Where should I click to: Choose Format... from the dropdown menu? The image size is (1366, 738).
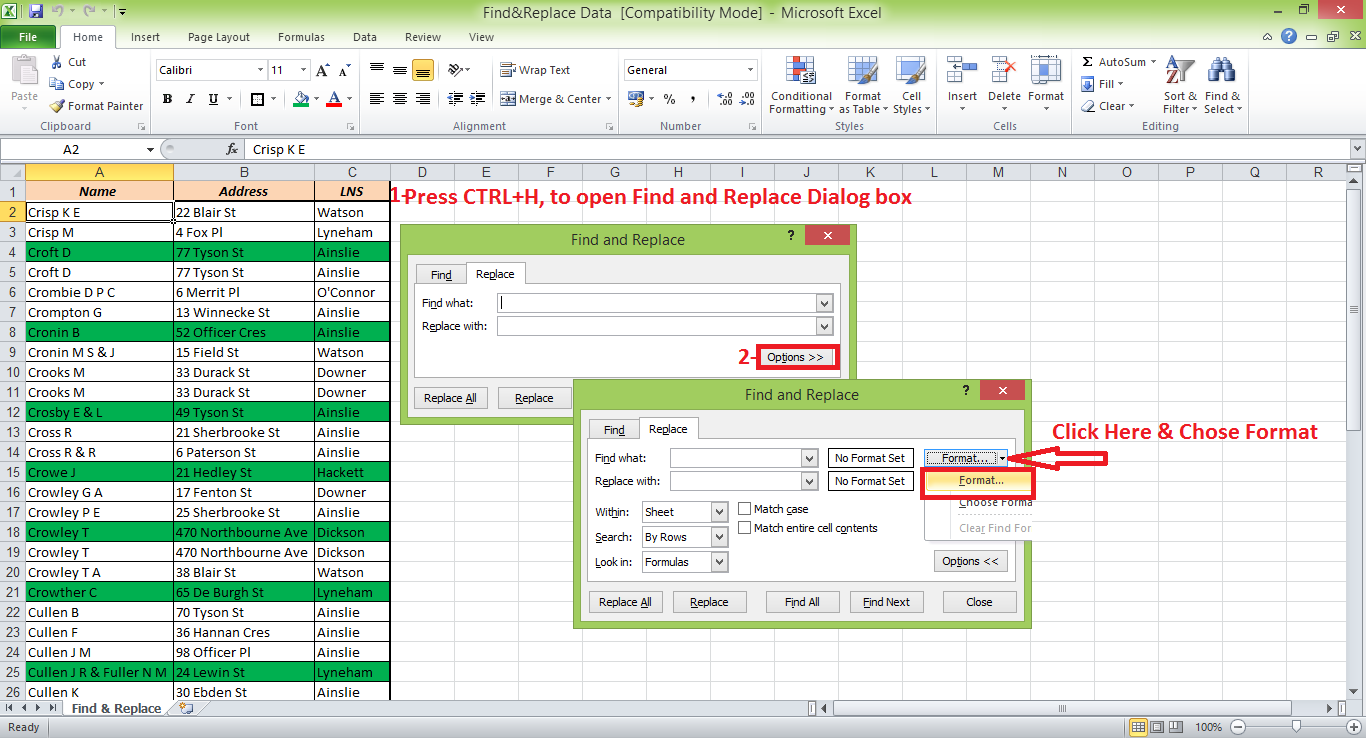click(980, 480)
